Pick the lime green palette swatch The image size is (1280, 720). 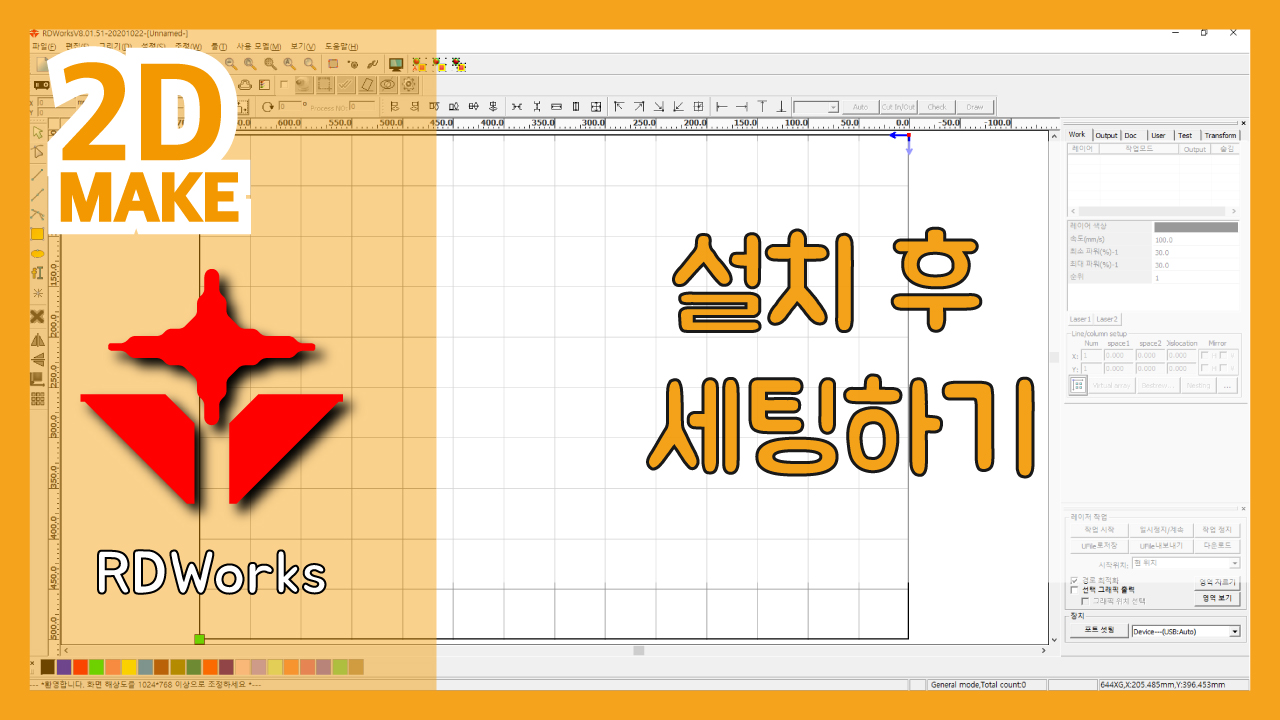coord(96,667)
